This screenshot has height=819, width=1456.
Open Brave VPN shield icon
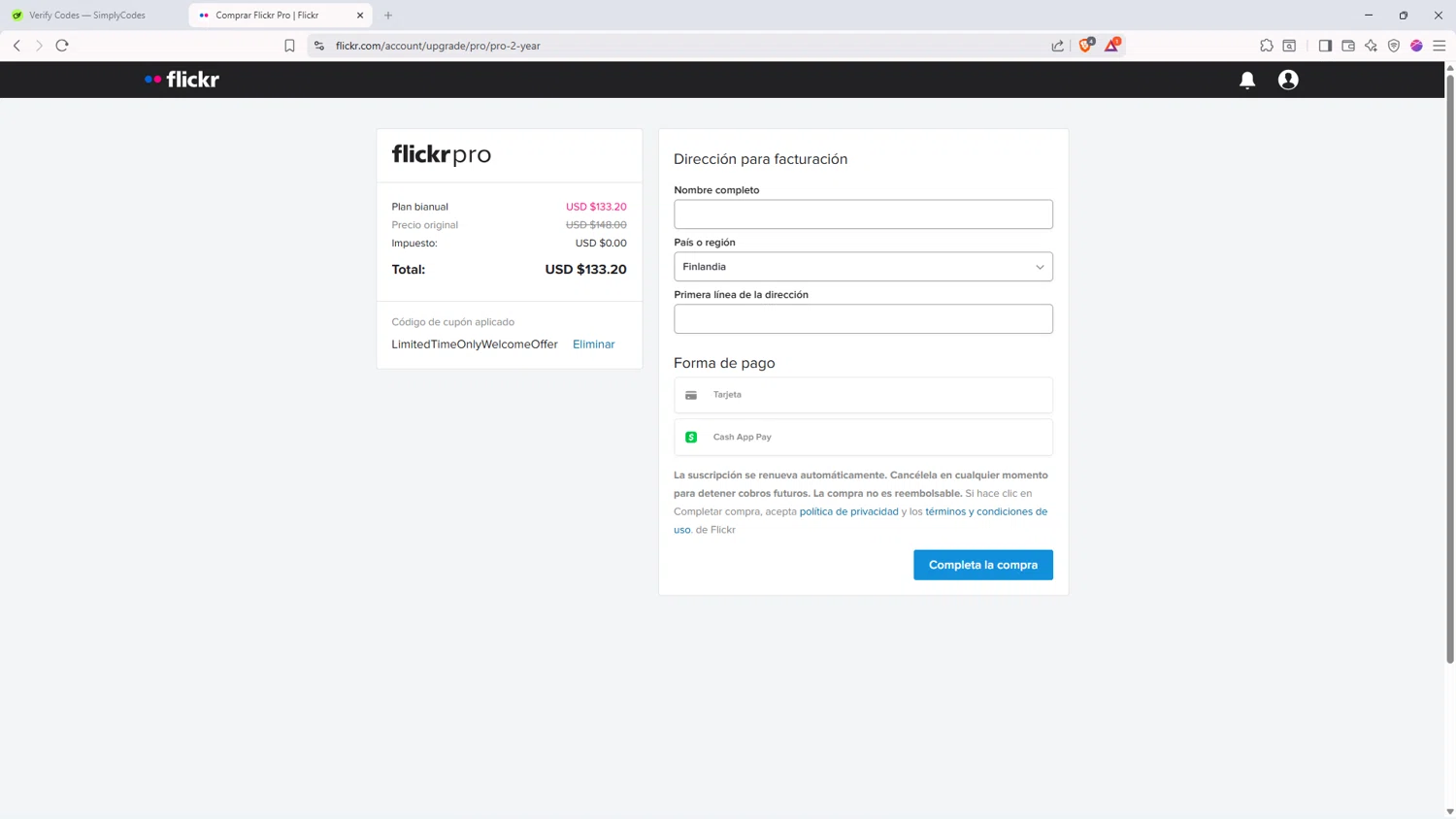pyautogui.click(x=1394, y=46)
